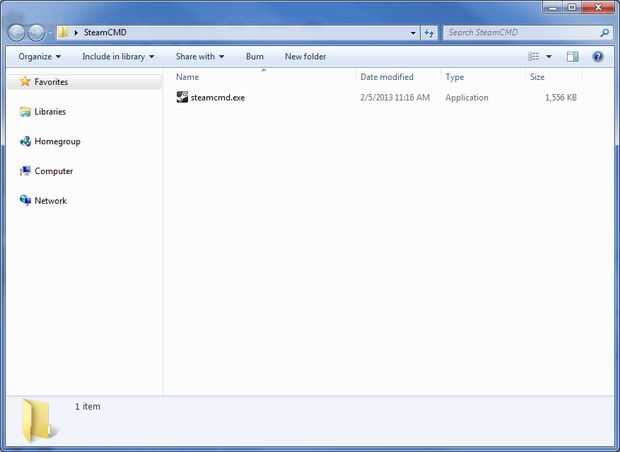620x452 pixels.
Task: Click the Favorites star icon
Action: tap(25, 81)
